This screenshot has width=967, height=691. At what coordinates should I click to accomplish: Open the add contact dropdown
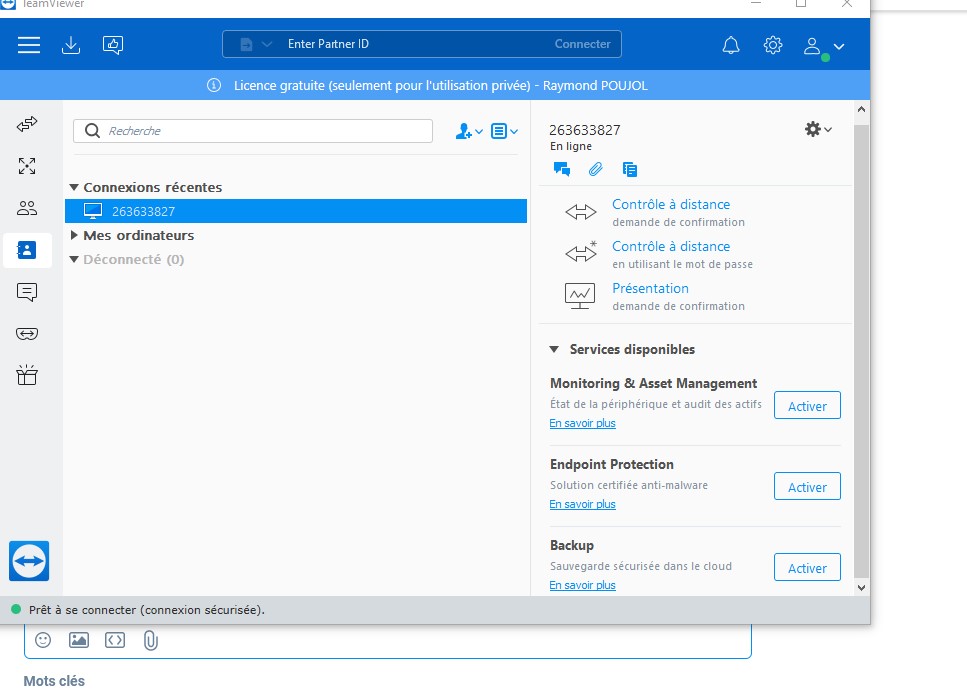(x=469, y=131)
